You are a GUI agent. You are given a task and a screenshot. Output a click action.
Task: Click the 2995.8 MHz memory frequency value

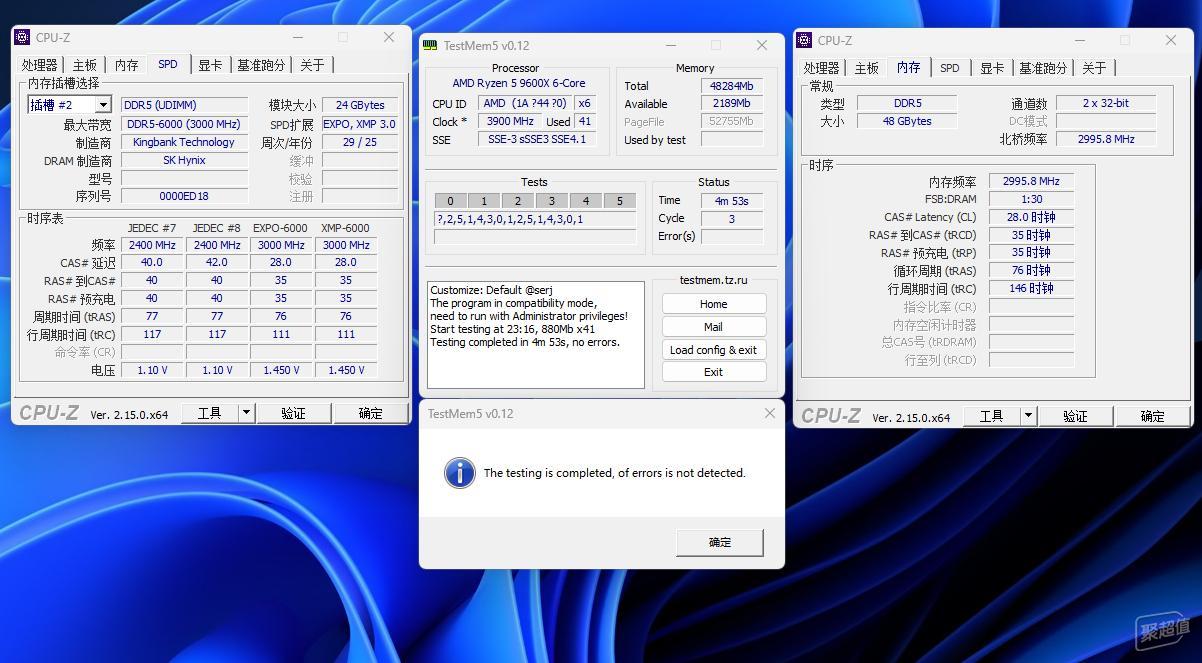[1031, 181]
